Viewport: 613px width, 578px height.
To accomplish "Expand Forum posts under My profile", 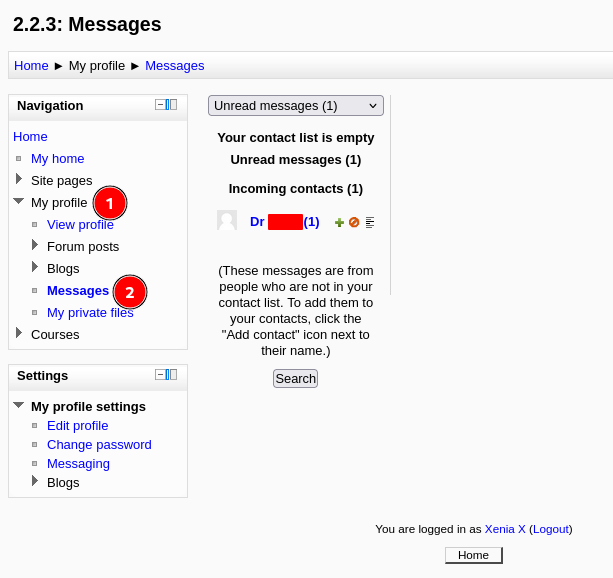I will [x=35, y=245].
